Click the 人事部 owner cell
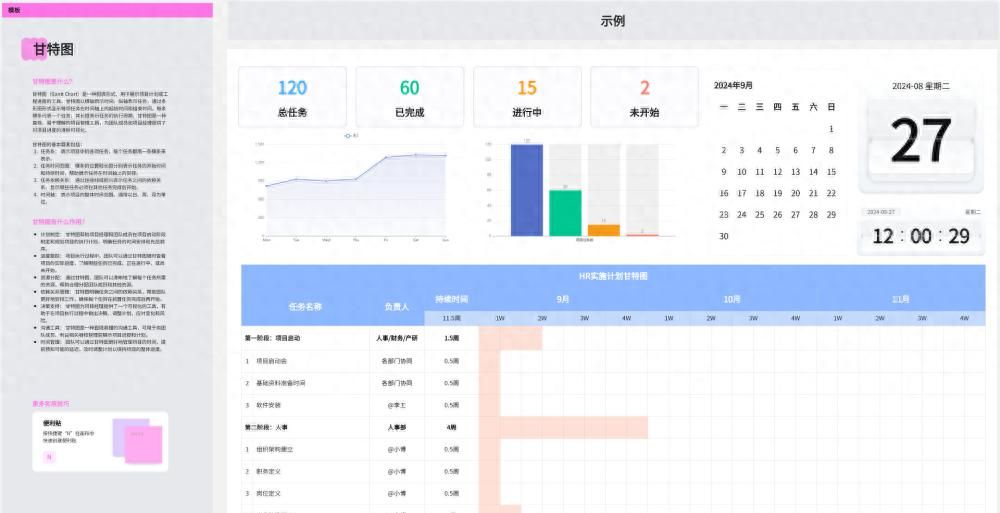1000x513 pixels. pyautogui.click(x=397, y=427)
